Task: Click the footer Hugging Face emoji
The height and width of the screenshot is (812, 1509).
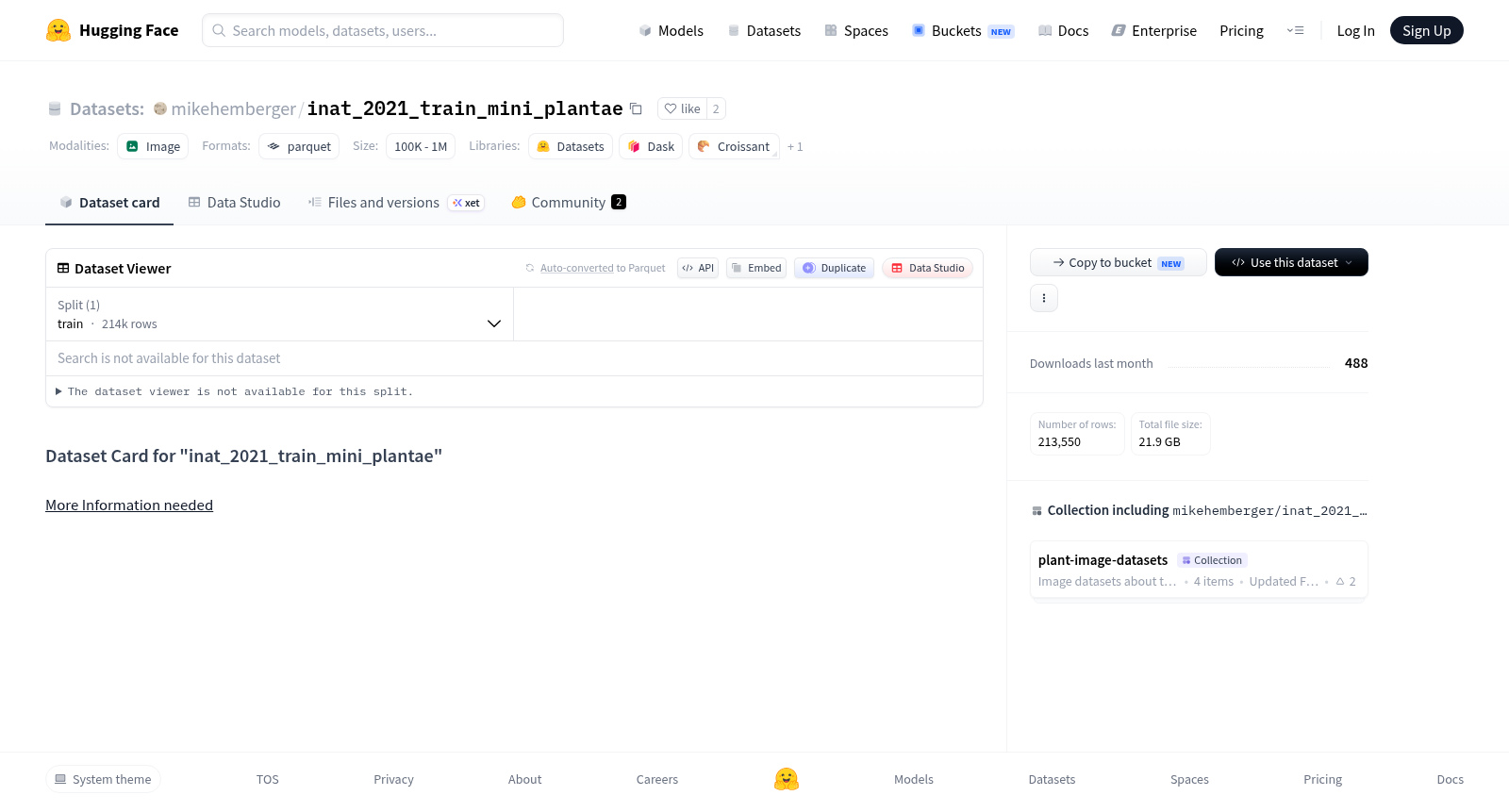Action: (x=787, y=779)
